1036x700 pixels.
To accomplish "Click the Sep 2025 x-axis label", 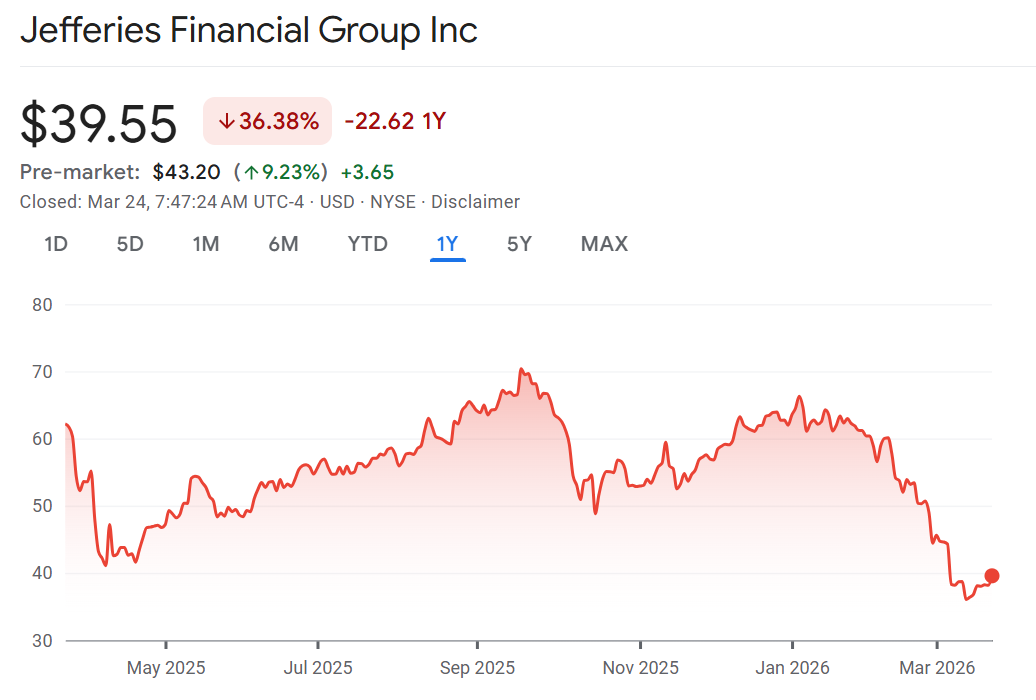I will tap(478, 668).
